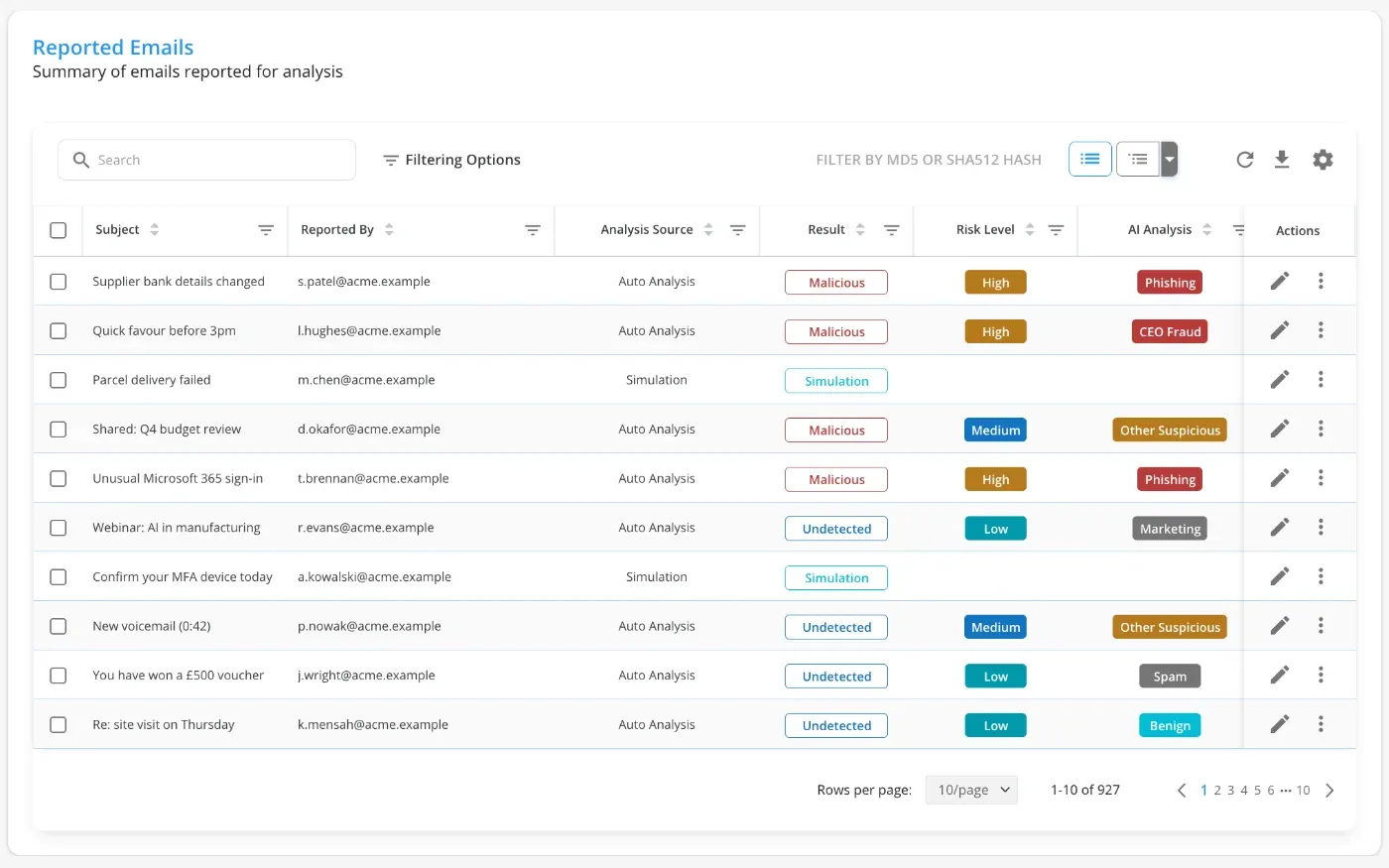Filter the Reported By column
This screenshot has height=868, width=1389.
(533, 230)
